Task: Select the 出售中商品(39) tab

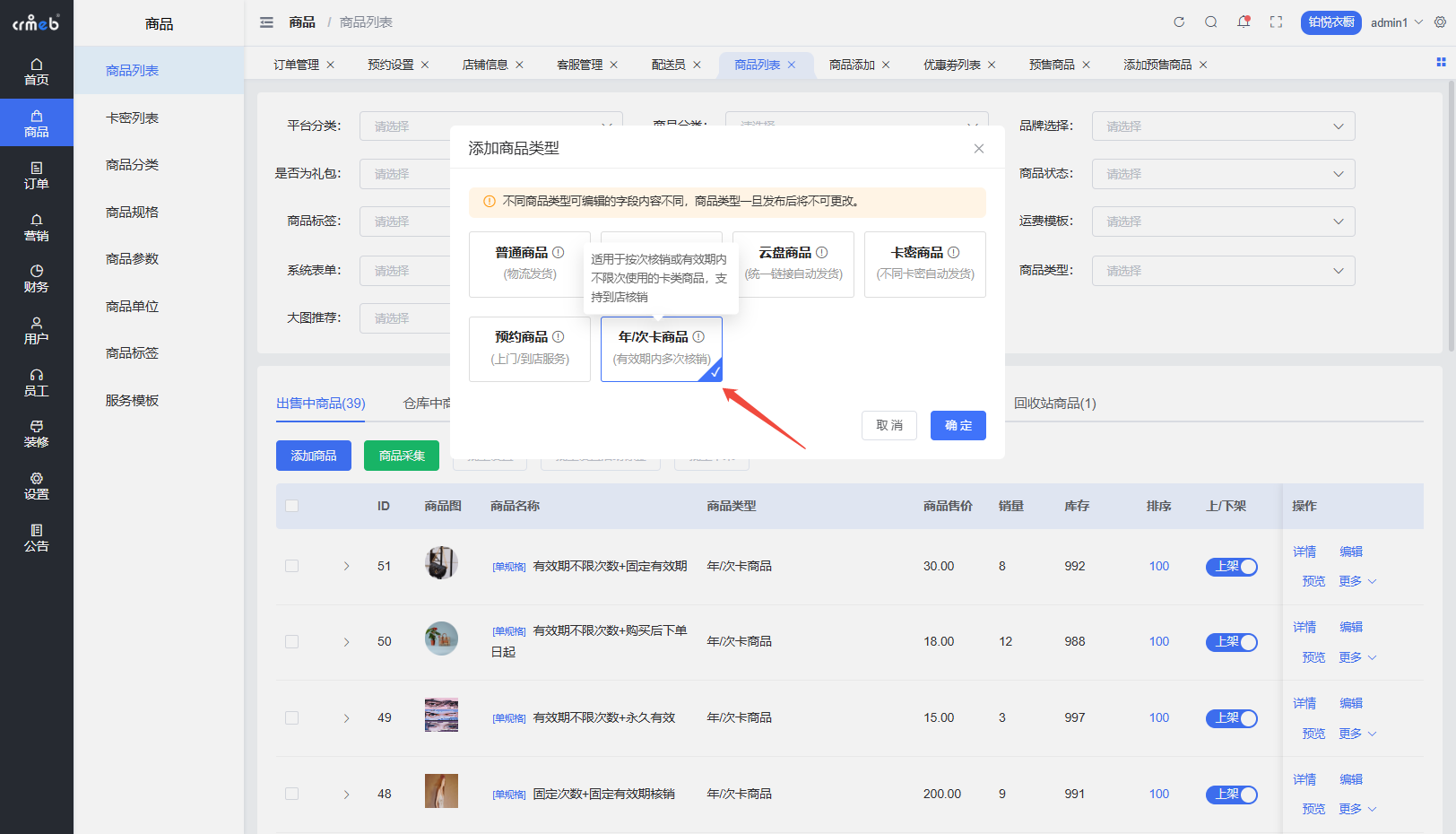Action: pos(321,404)
